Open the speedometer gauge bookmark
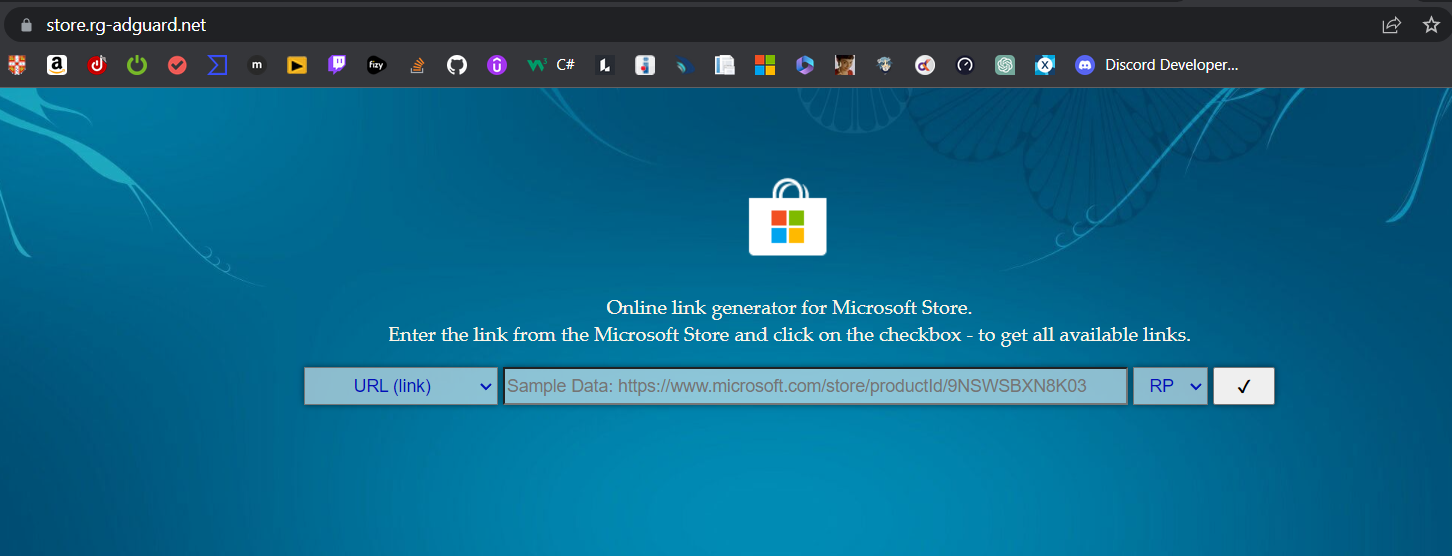The height and width of the screenshot is (556, 1452). [965, 65]
